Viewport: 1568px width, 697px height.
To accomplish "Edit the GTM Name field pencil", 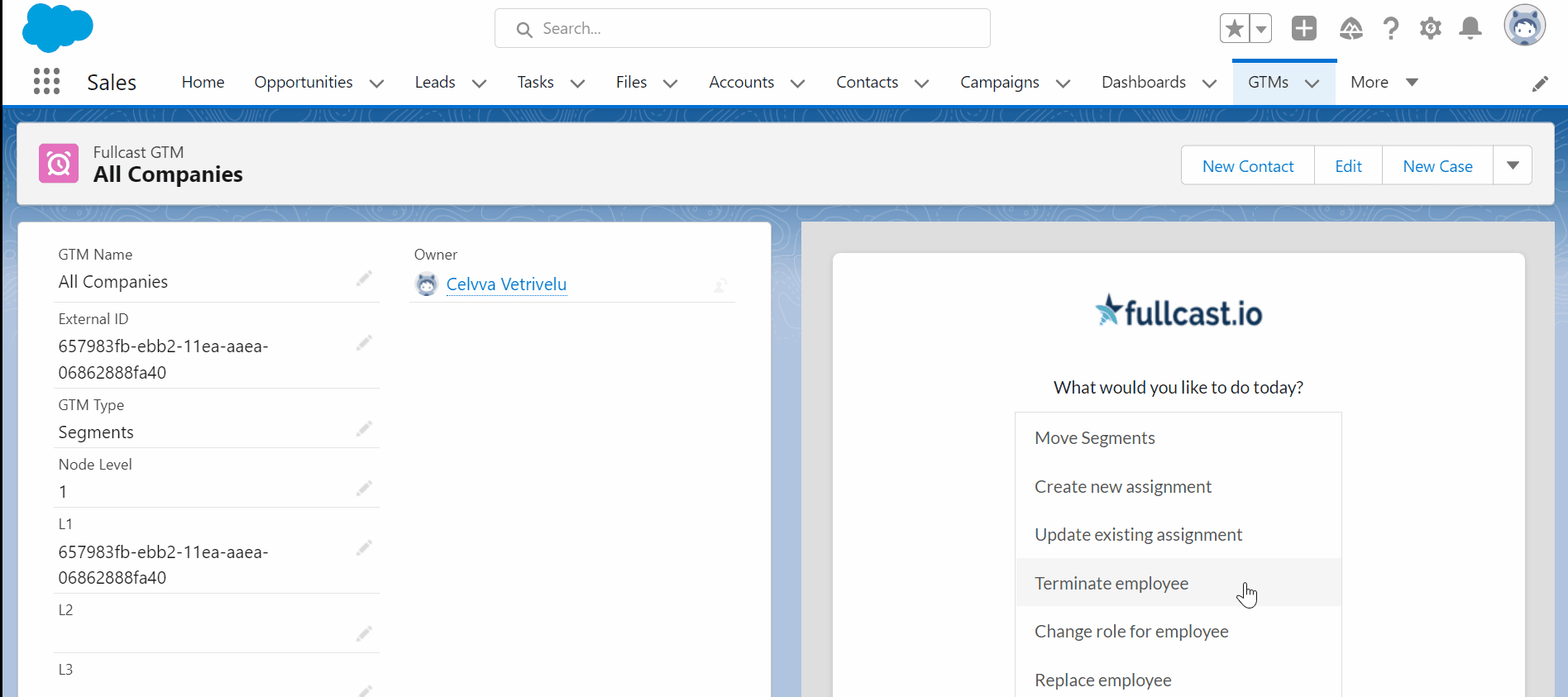I will pos(364,279).
